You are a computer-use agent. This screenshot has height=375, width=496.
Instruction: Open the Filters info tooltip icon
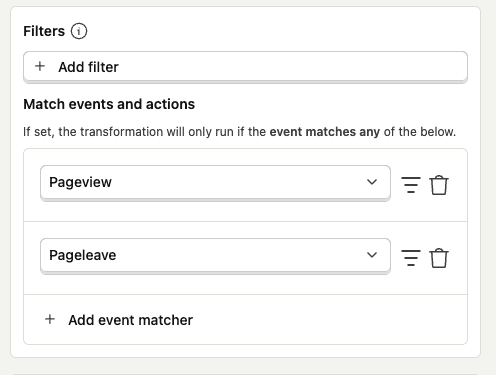pyautogui.click(x=79, y=31)
